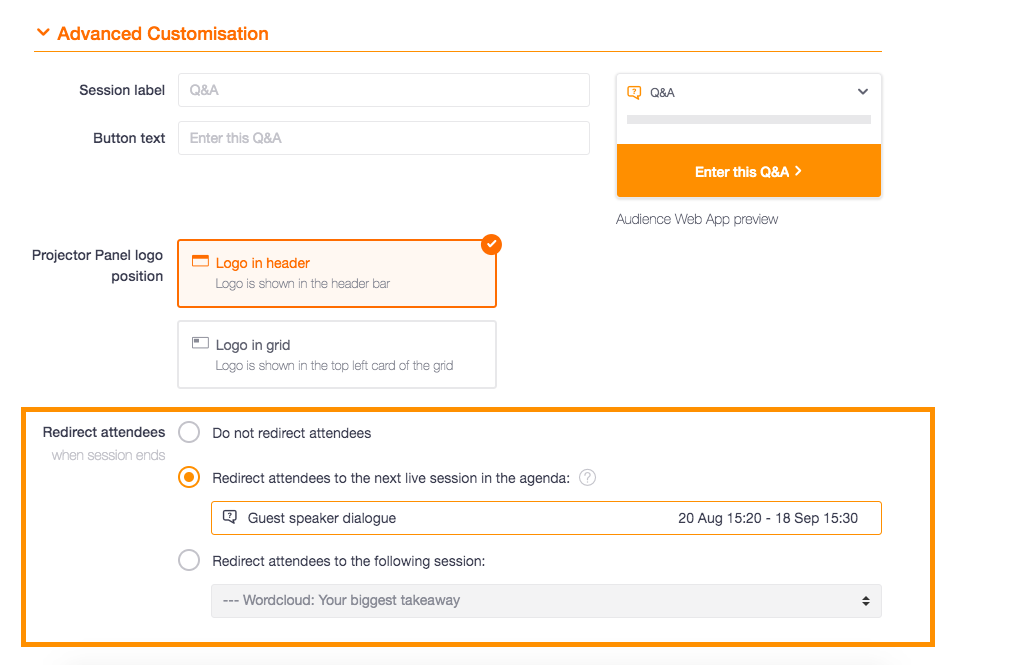
Task: Collapse the Advanced Customisation section chevron
Action: click(x=43, y=32)
